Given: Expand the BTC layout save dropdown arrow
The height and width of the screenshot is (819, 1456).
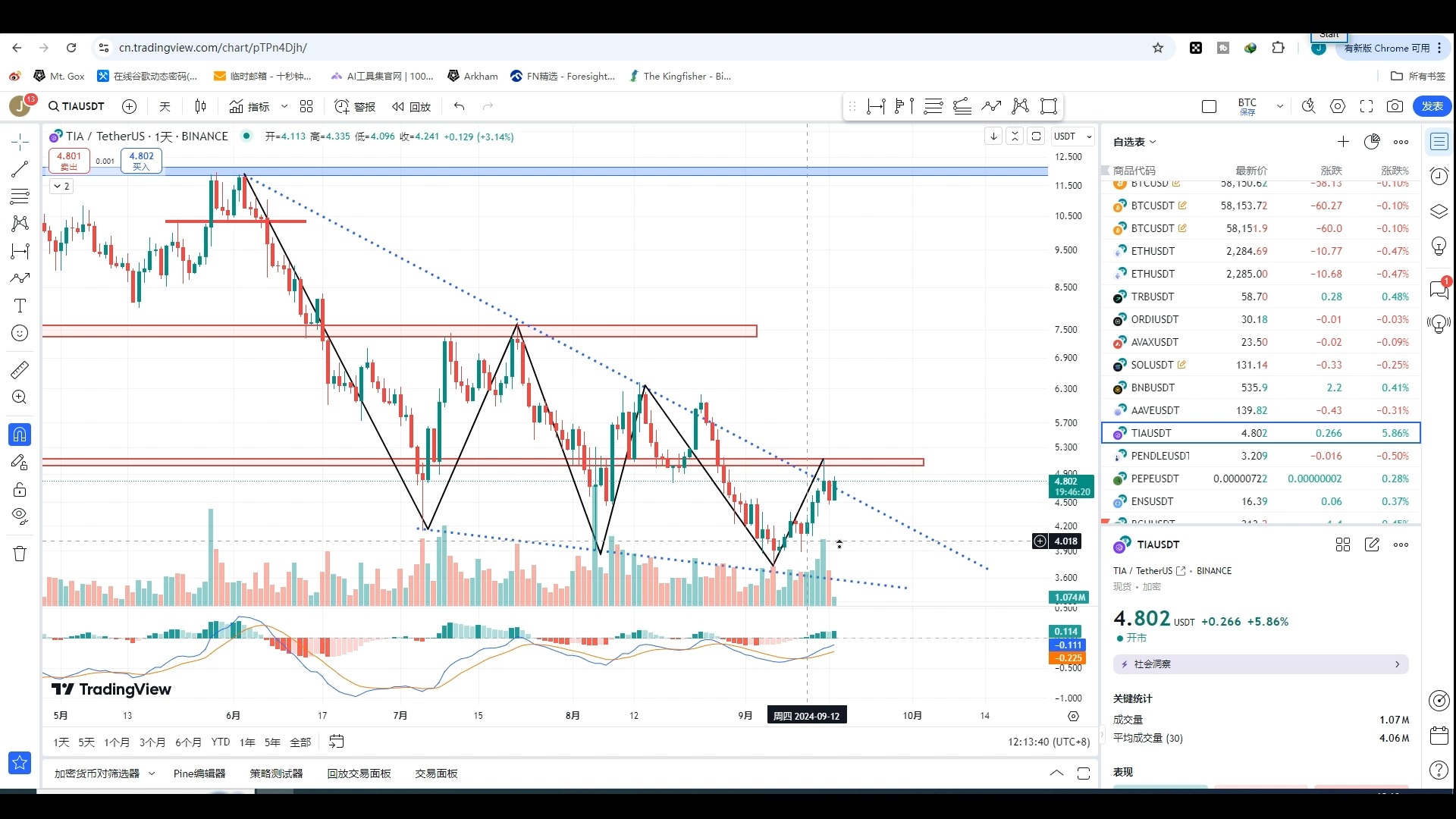Looking at the screenshot, I should (x=1280, y=106).
